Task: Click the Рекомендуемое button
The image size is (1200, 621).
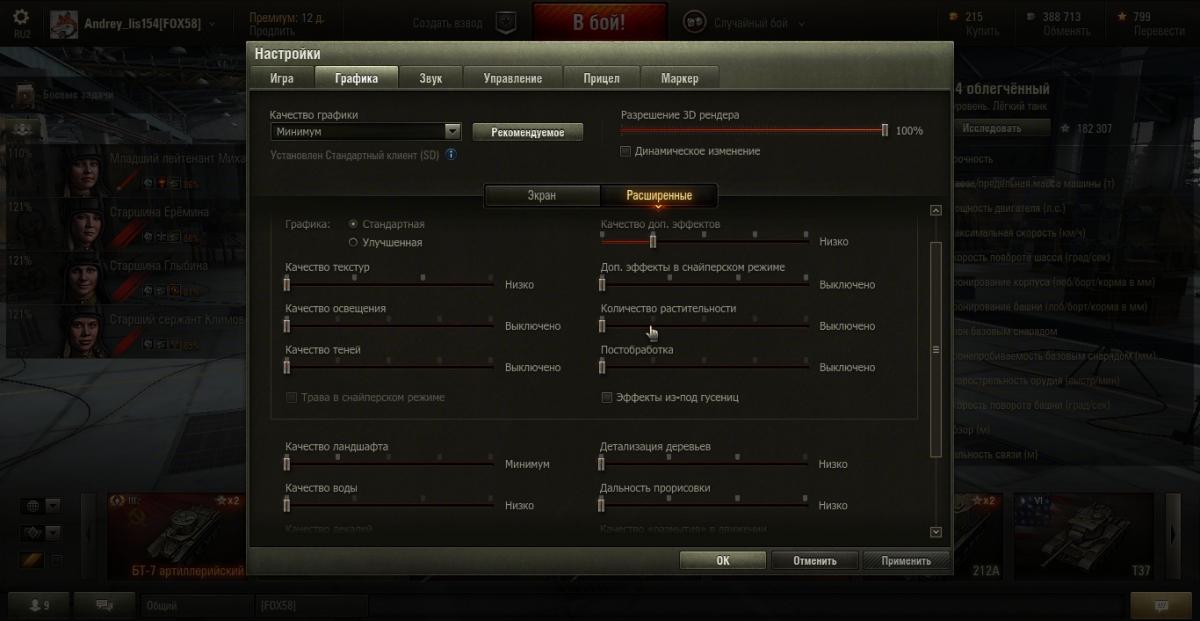Action: click(x=527, y=132)
